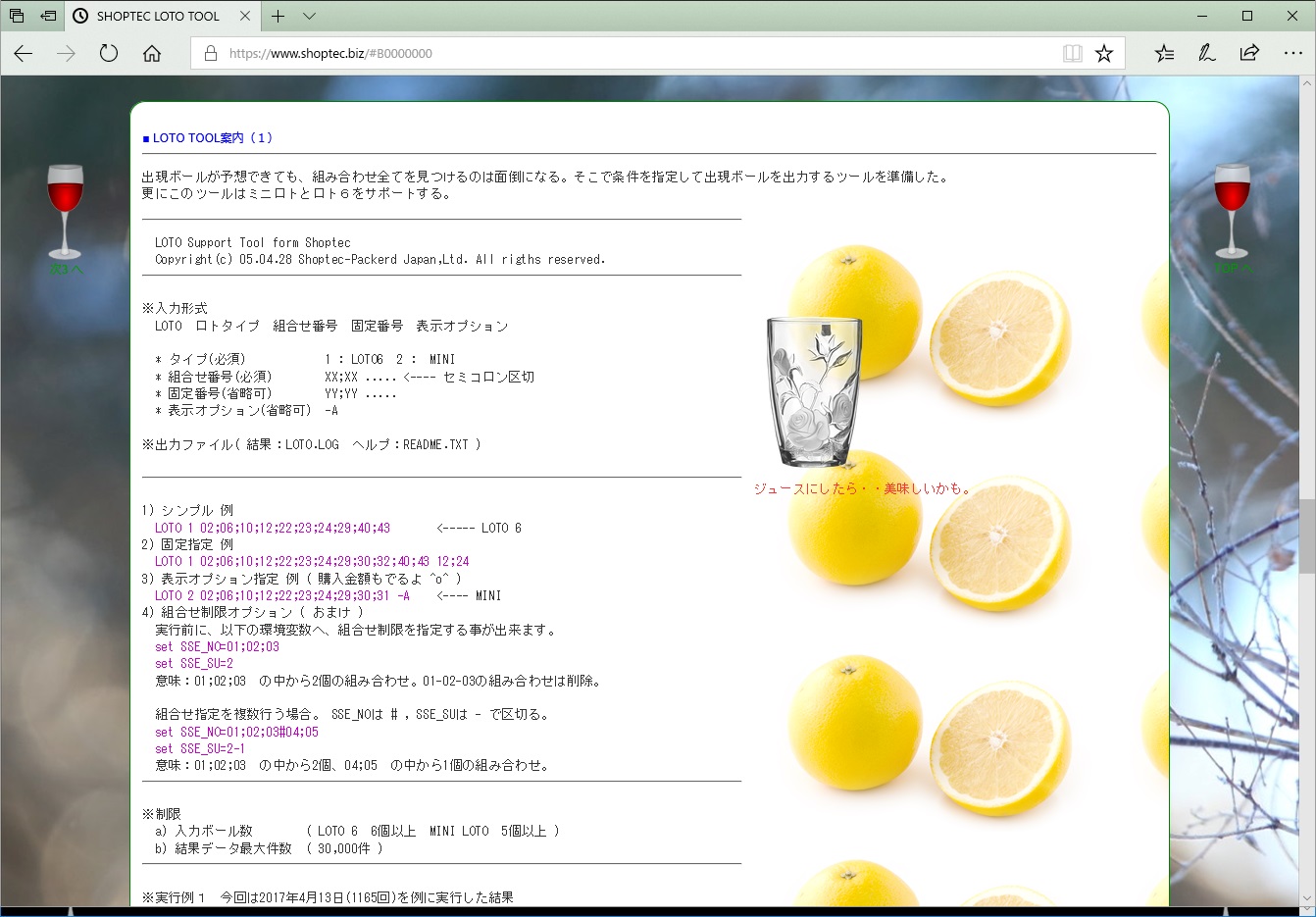Click the purple LOTO 2 command ending -A
The height and width of the screenshot is (917, 1316).
tap(282, 595)
